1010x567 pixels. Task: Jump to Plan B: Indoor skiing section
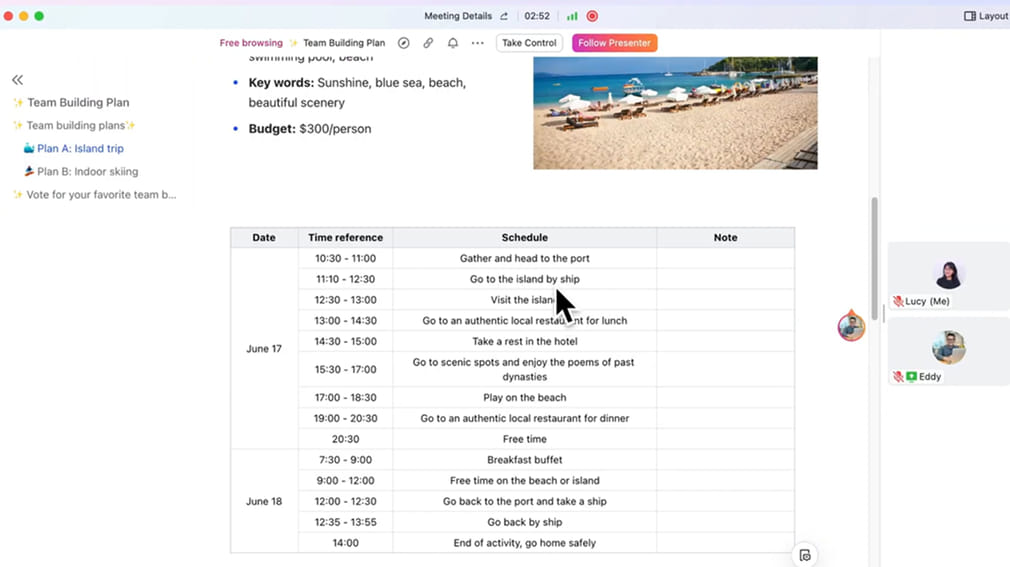[88, 171]
